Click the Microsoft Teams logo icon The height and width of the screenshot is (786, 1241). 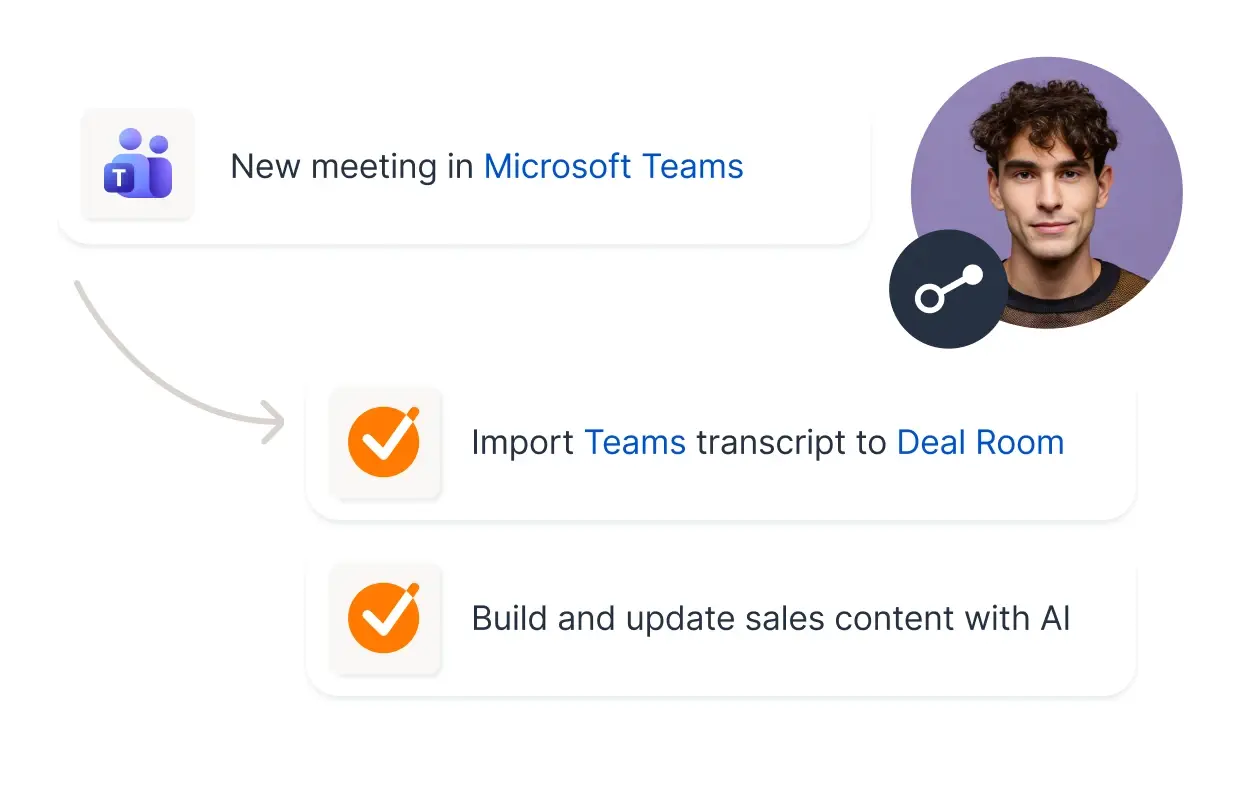coord(138,164)
